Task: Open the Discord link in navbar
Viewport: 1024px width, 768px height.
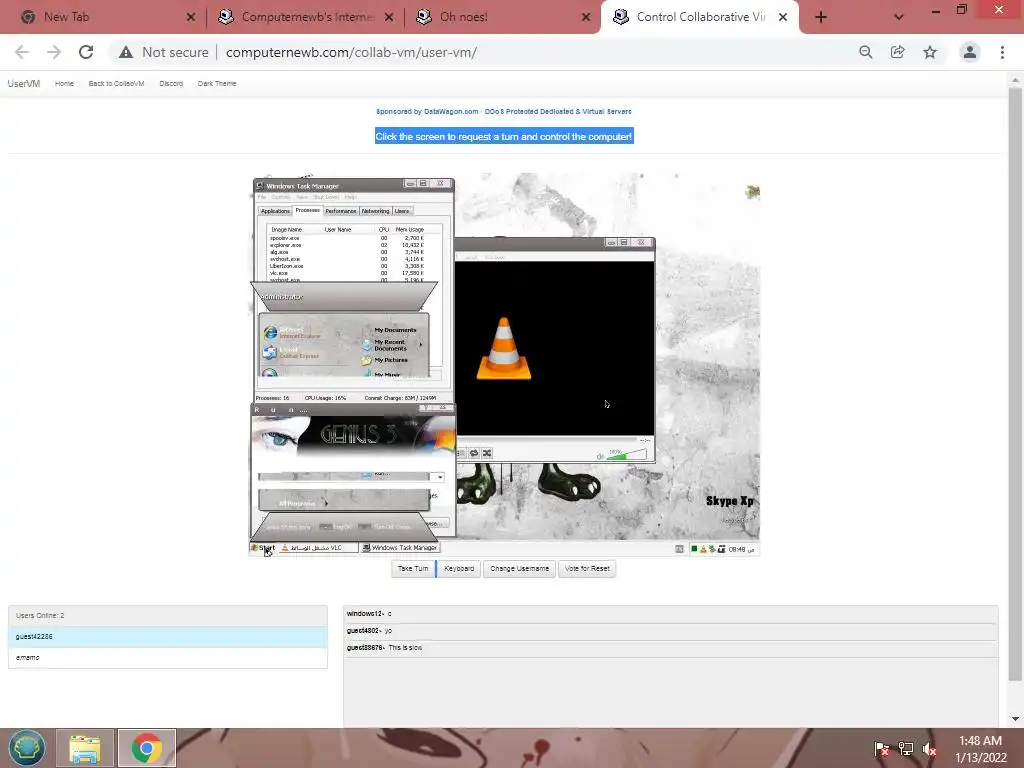Action: click(x=171, y=84)
